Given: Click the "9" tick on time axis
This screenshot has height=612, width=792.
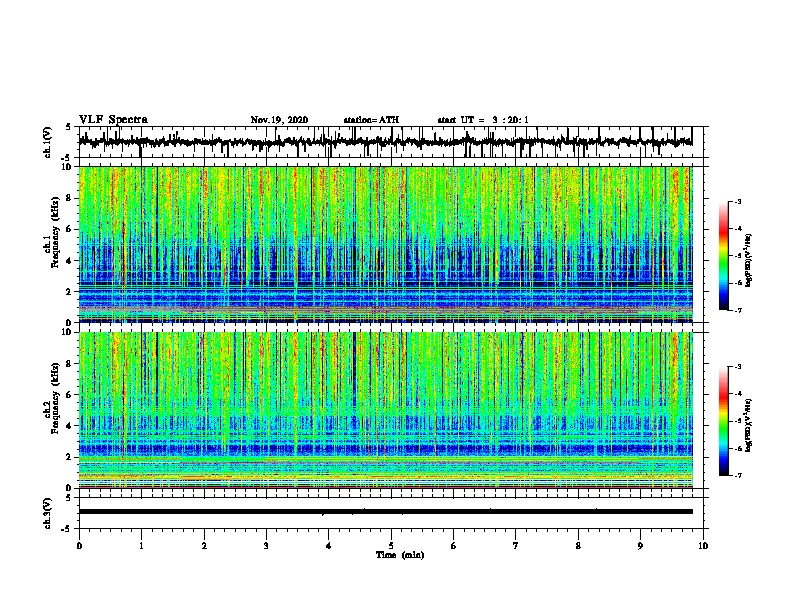Looking at the screenshot, I should click(x=640, y=546).
